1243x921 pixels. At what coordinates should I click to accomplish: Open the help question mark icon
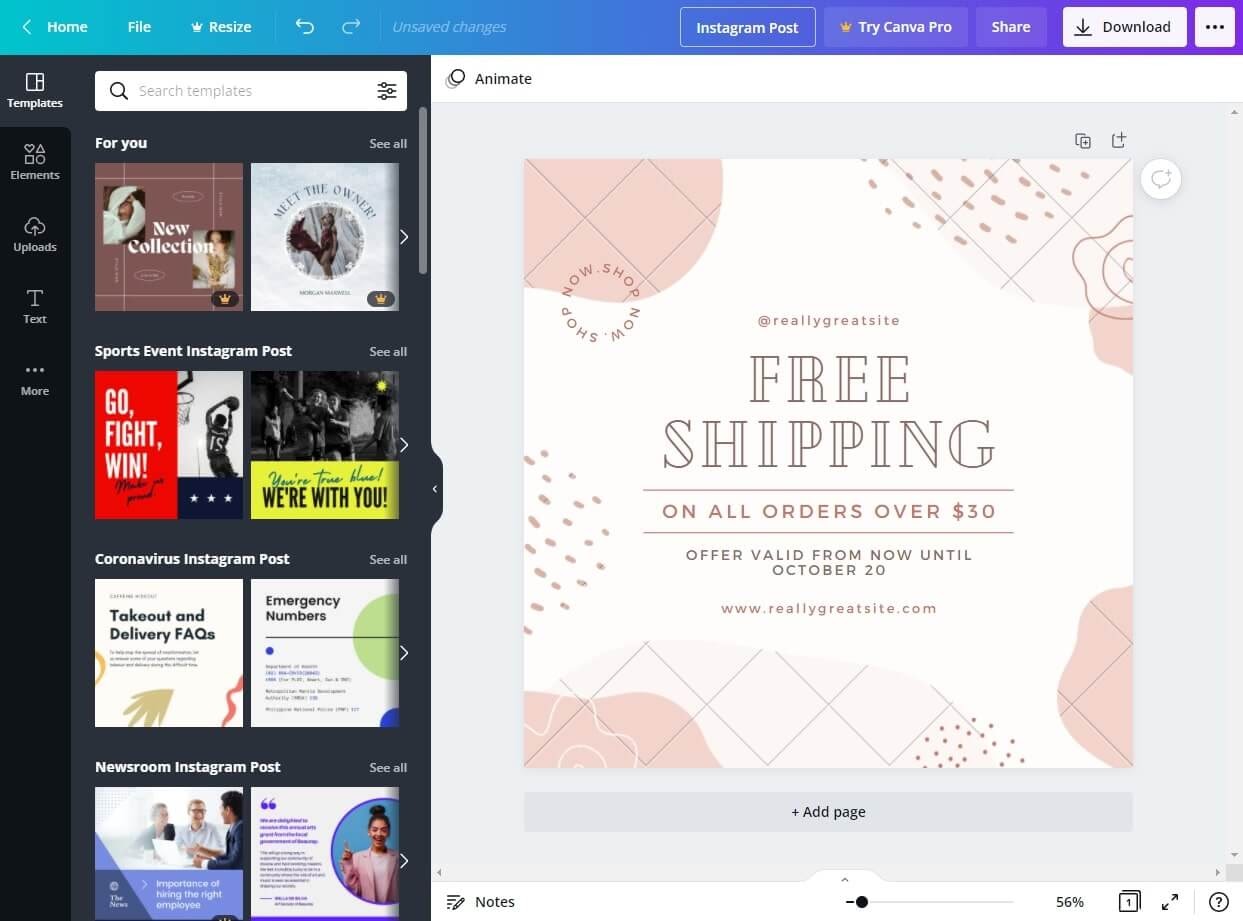(1218, 902)
